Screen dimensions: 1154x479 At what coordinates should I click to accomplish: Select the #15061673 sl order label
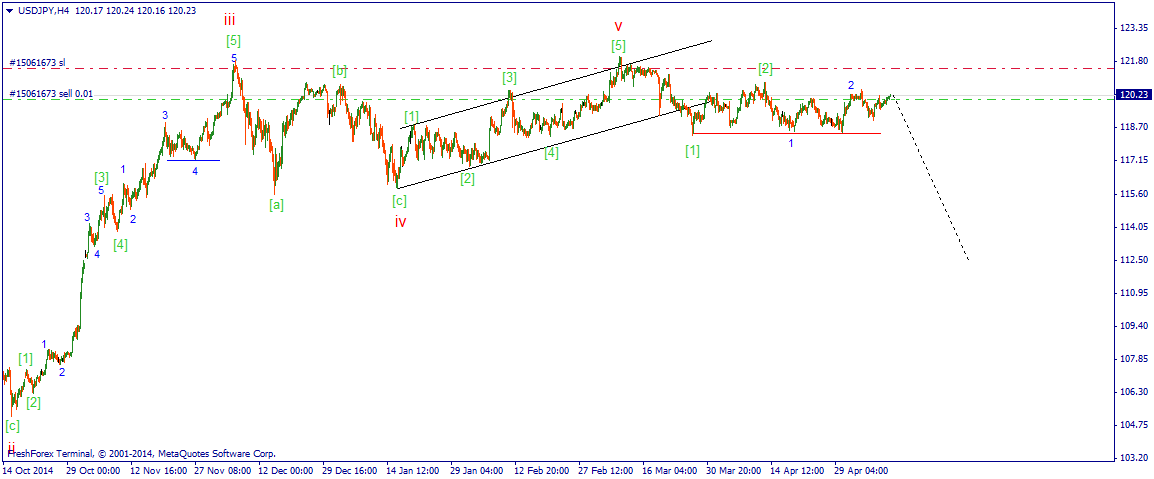(x=38, y=63)
